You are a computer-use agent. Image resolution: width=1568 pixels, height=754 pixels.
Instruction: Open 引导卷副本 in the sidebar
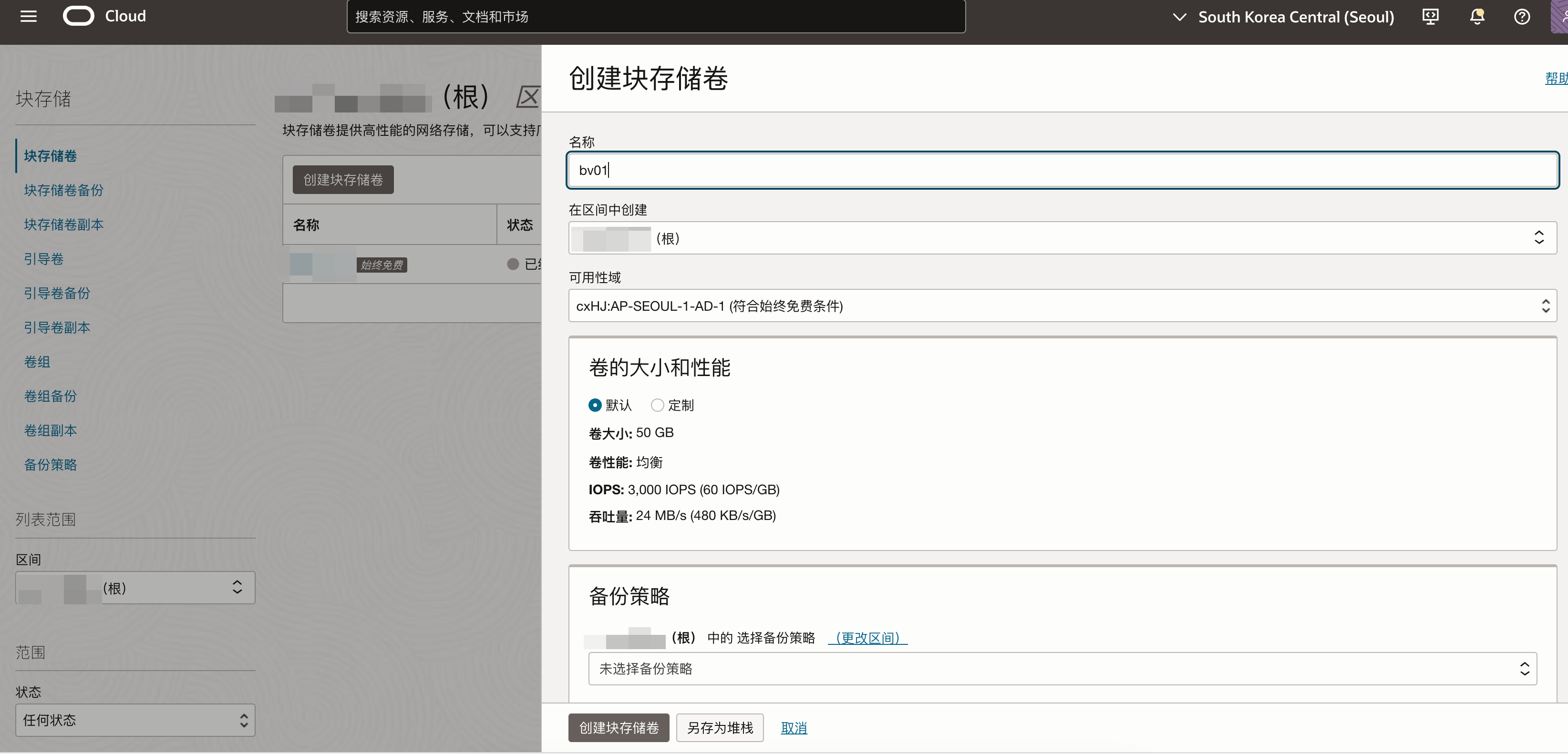(x=57, y=327)
